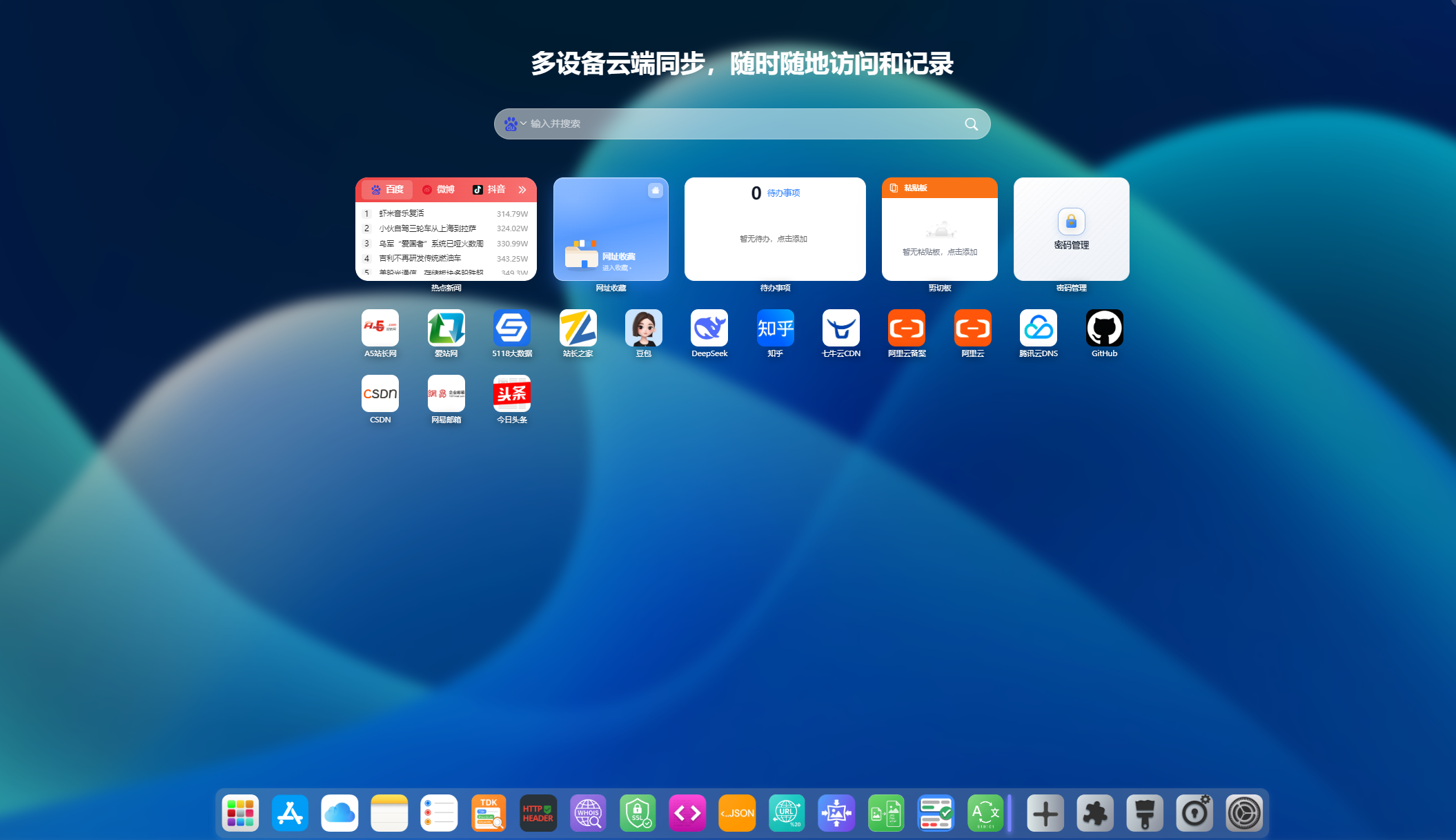Launch the TDK query tool in dock
1456x840 pixels.
tap(489, 813)
